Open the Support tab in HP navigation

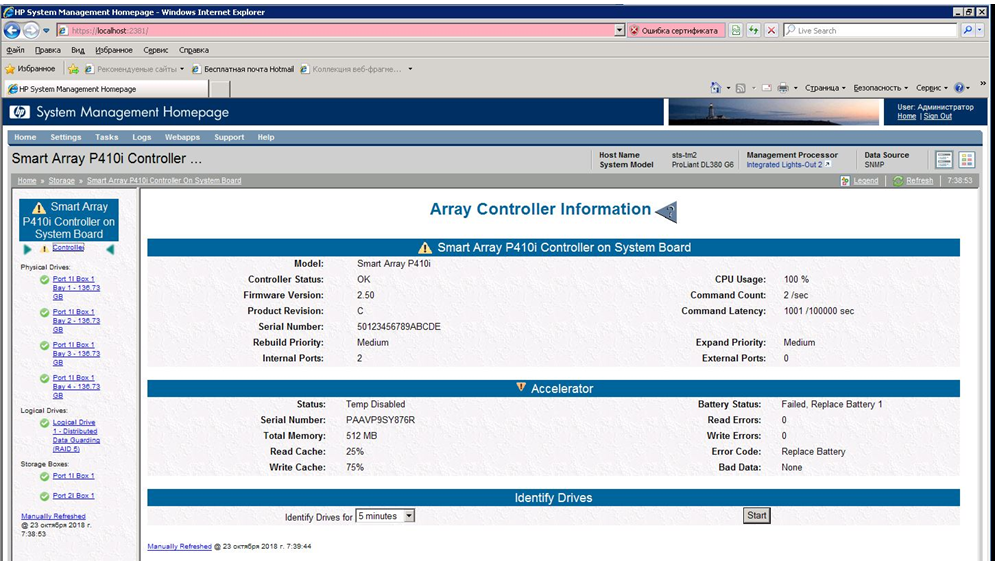229,137
